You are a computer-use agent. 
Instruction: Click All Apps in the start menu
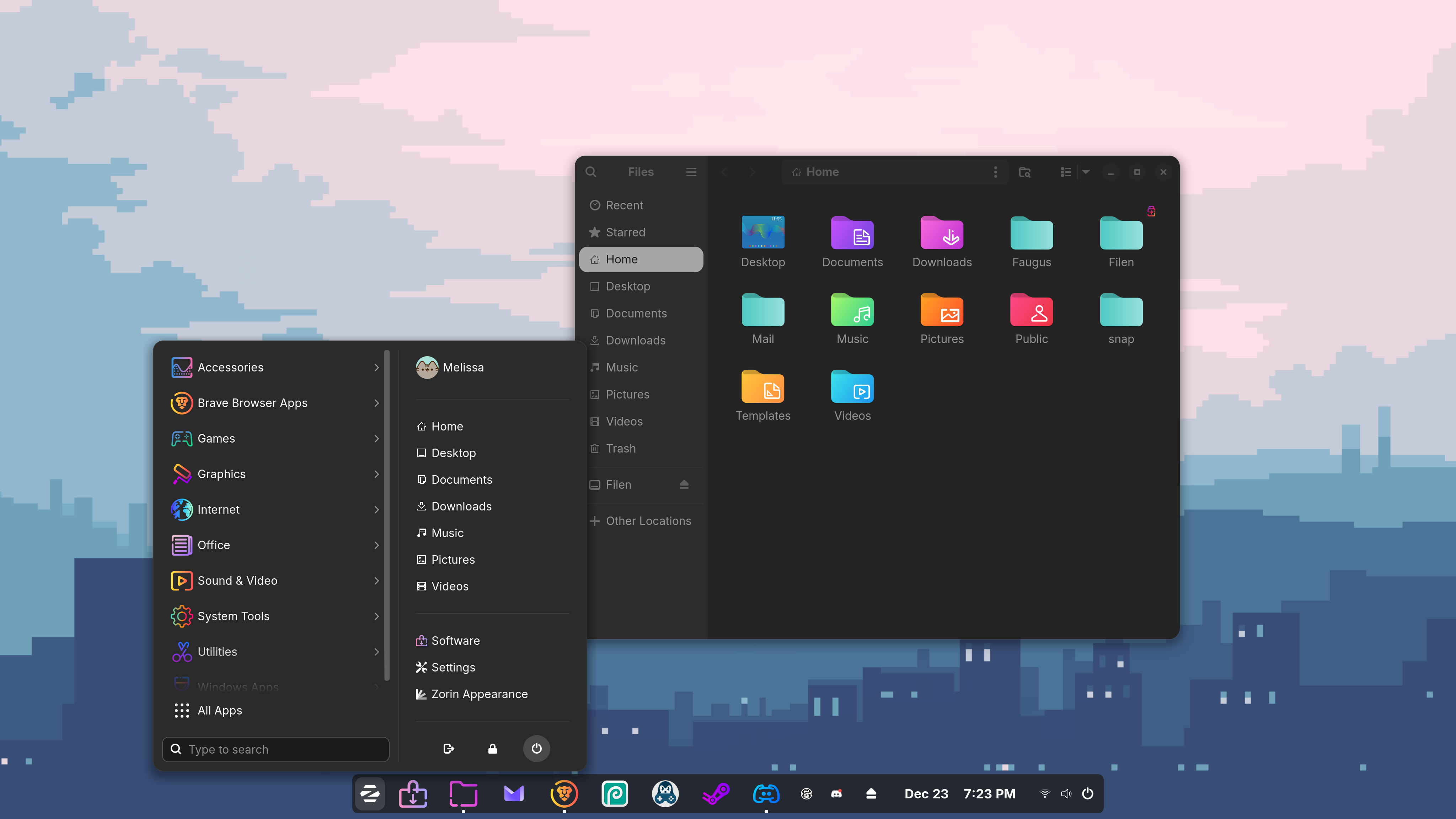219,711
